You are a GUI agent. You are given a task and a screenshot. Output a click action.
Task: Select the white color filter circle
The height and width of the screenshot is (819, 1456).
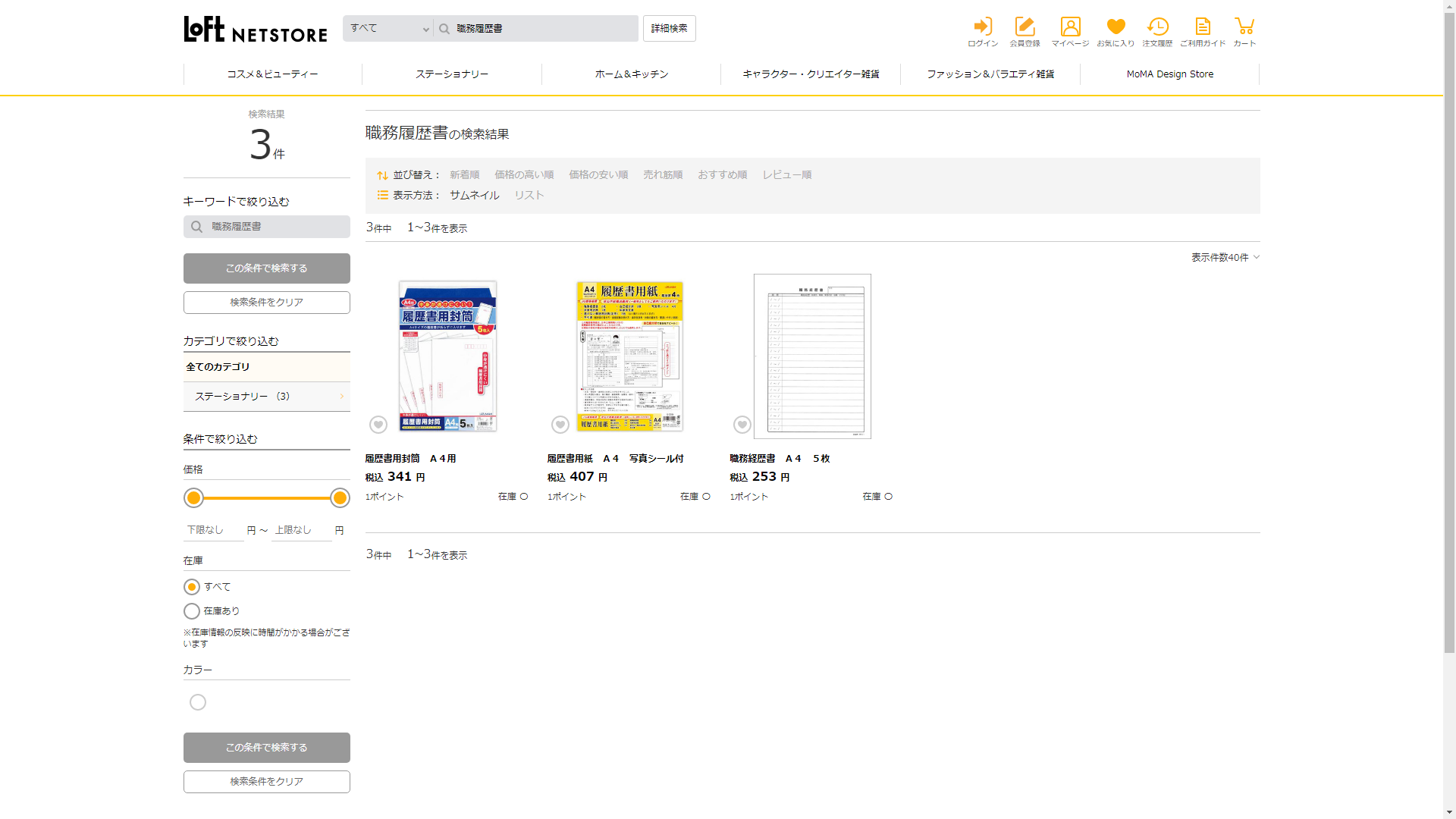click(x=198, y=702)
